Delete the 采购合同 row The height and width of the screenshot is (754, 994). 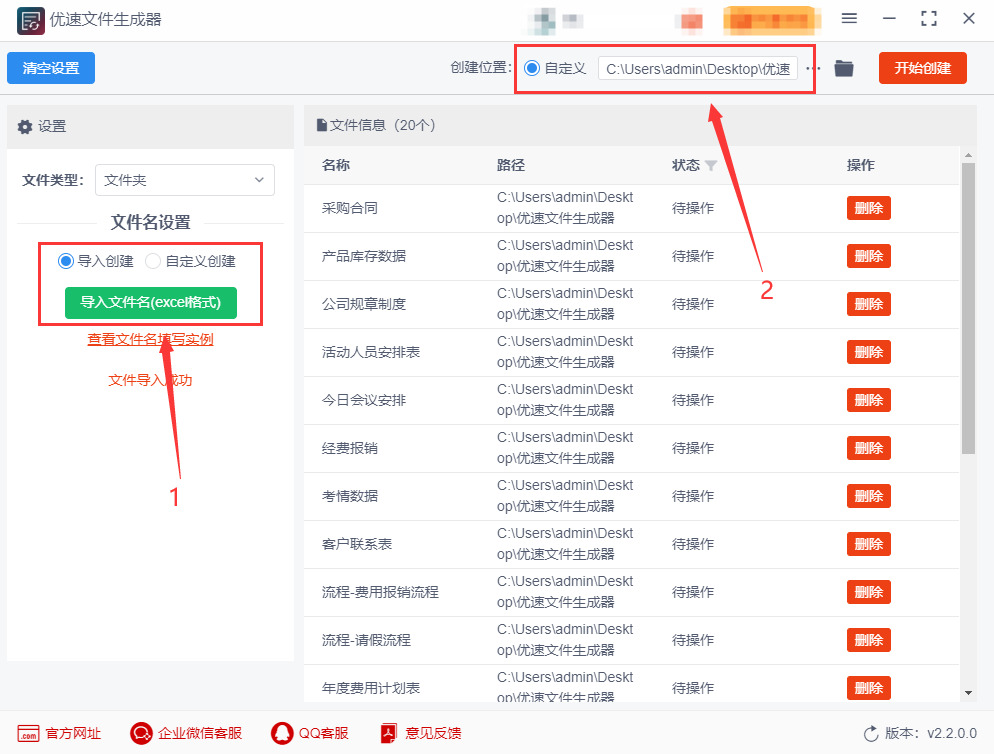coord(868,208)
